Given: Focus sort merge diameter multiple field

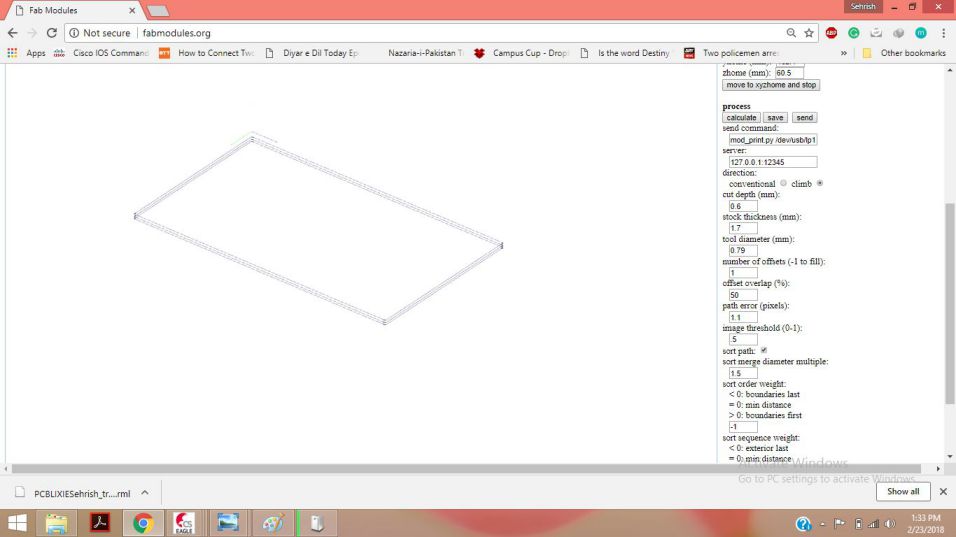Looking at the screenshot, I should (x=743, y=373).
